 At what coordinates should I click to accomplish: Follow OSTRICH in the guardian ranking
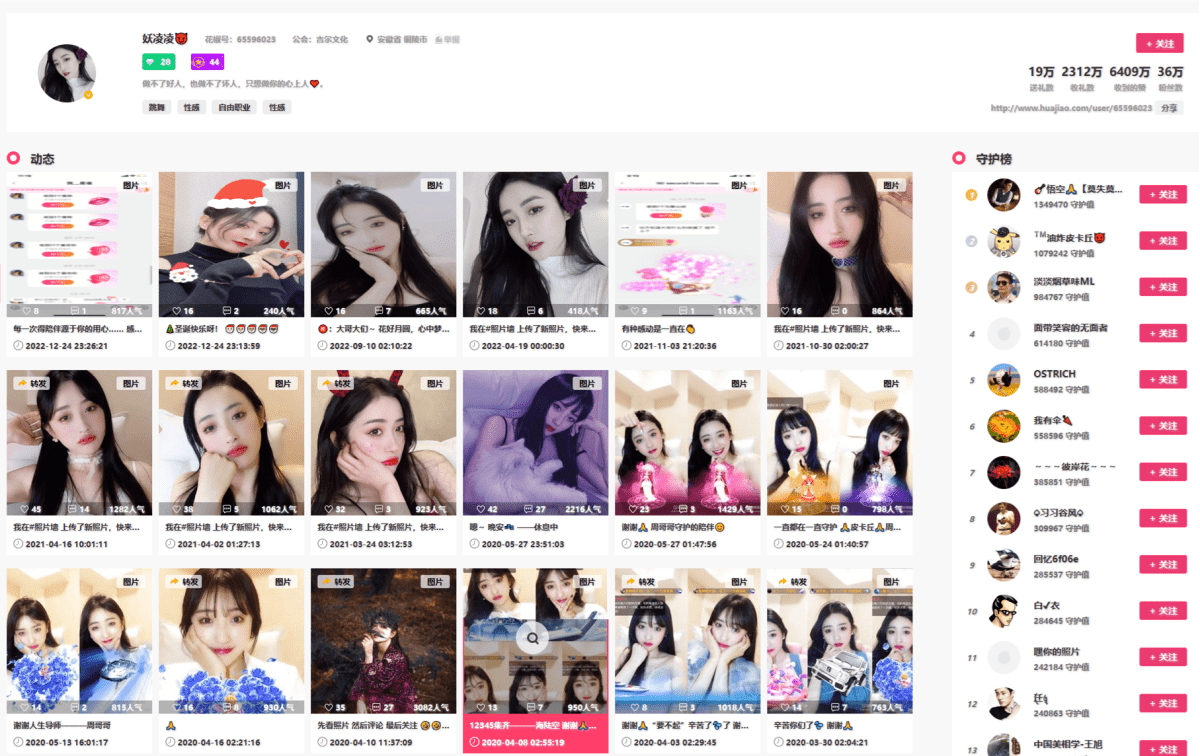pos(1163,380)
